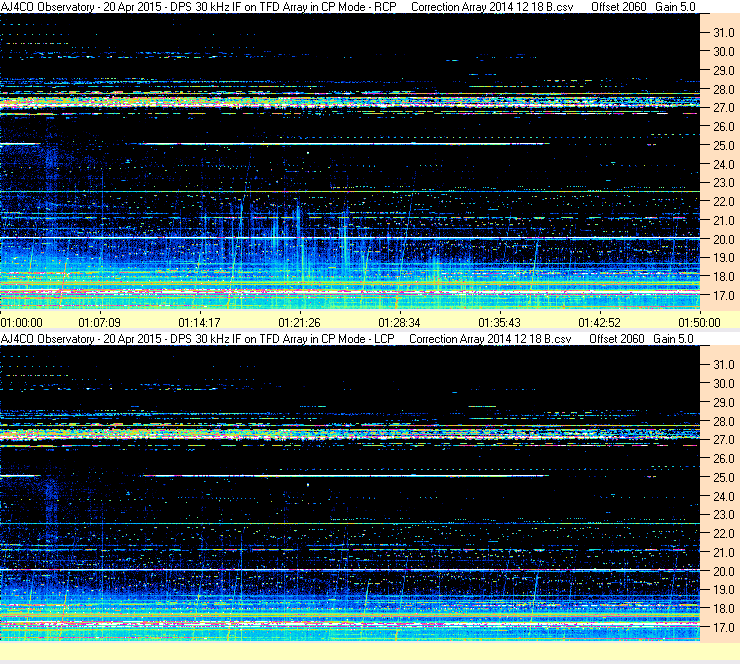The height and width of the screenshot is (664, 740).
Task: Click the LCP plot title 'AJ4CO Observatory - 20 Apr 2015'
Action: 81,339
